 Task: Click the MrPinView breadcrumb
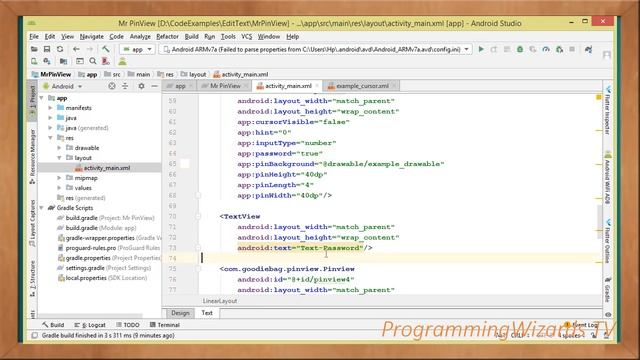pyautogui.click(x=51, y=74)
